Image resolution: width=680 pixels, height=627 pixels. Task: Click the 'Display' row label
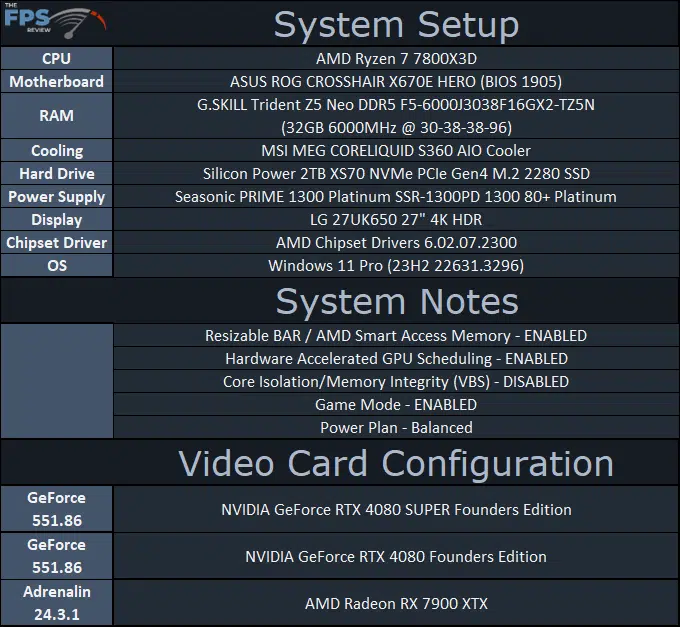click(56, 219)
